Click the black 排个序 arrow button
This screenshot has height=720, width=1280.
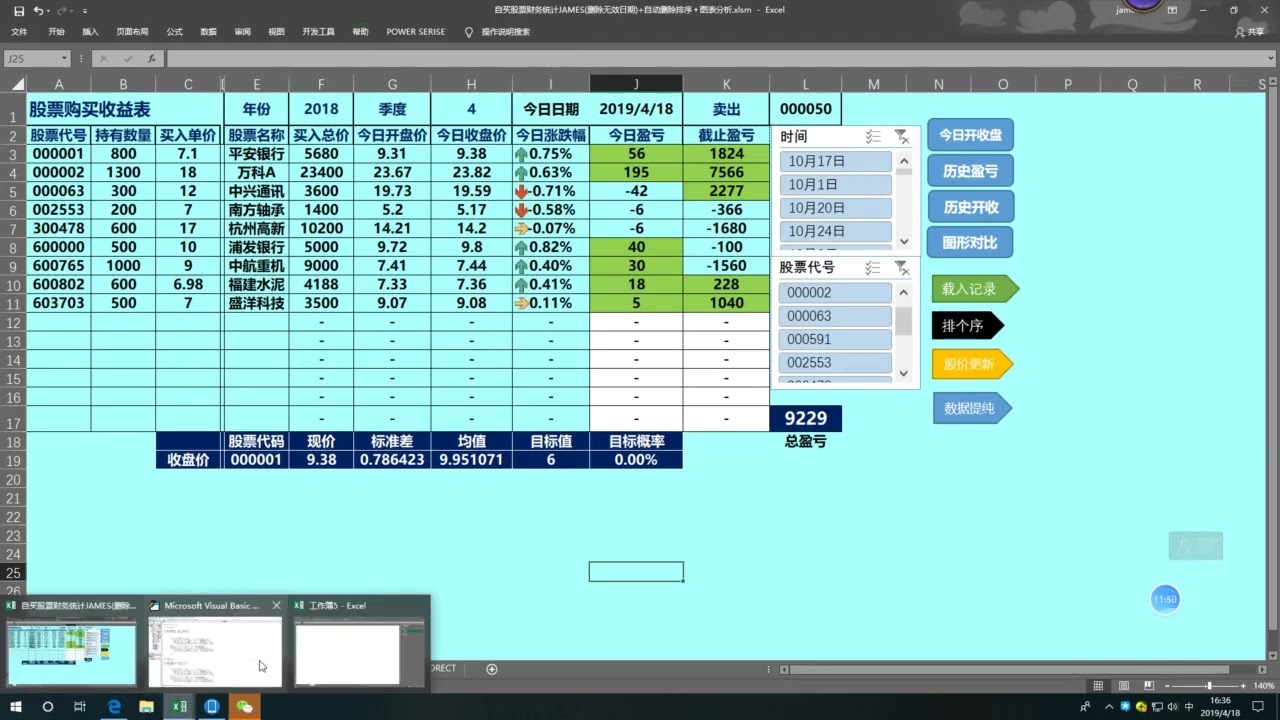click(x=967, y=326)
